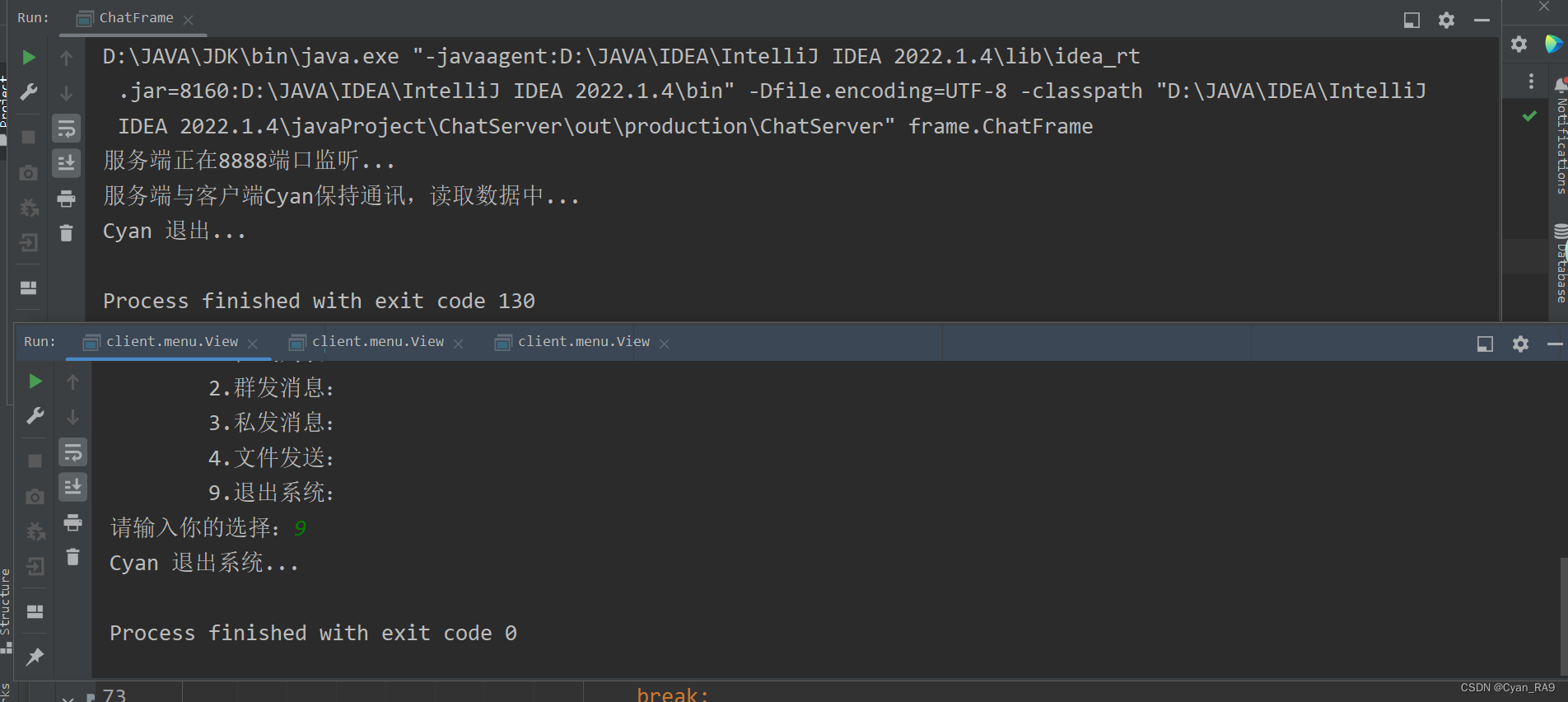Hide the ChatFrame run panel
Screen dimensions: 1568x702
click(x=1482, y=20)
